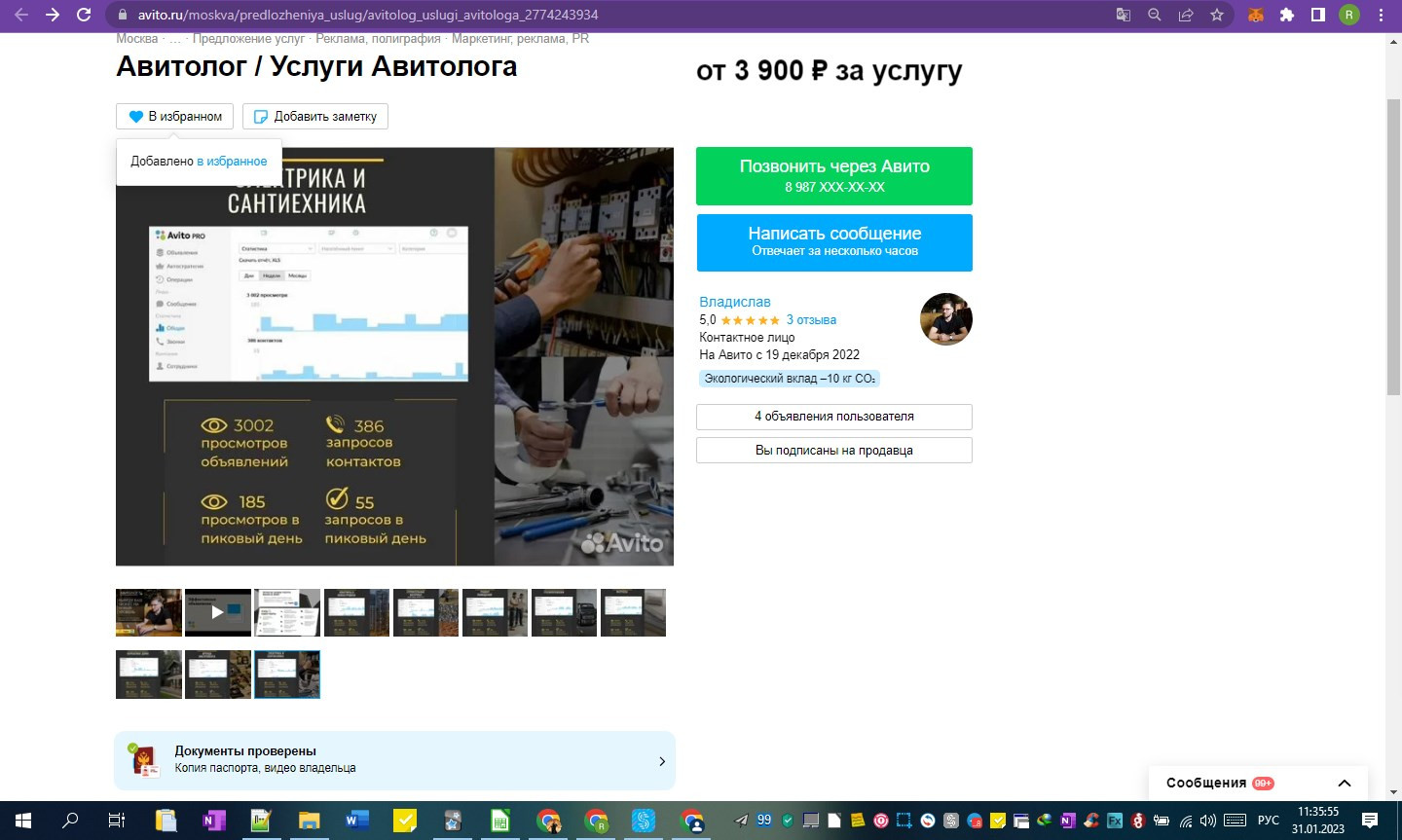Click the Документы проверены passport icon
The image size is (1402, 840).
pos(144,760)
